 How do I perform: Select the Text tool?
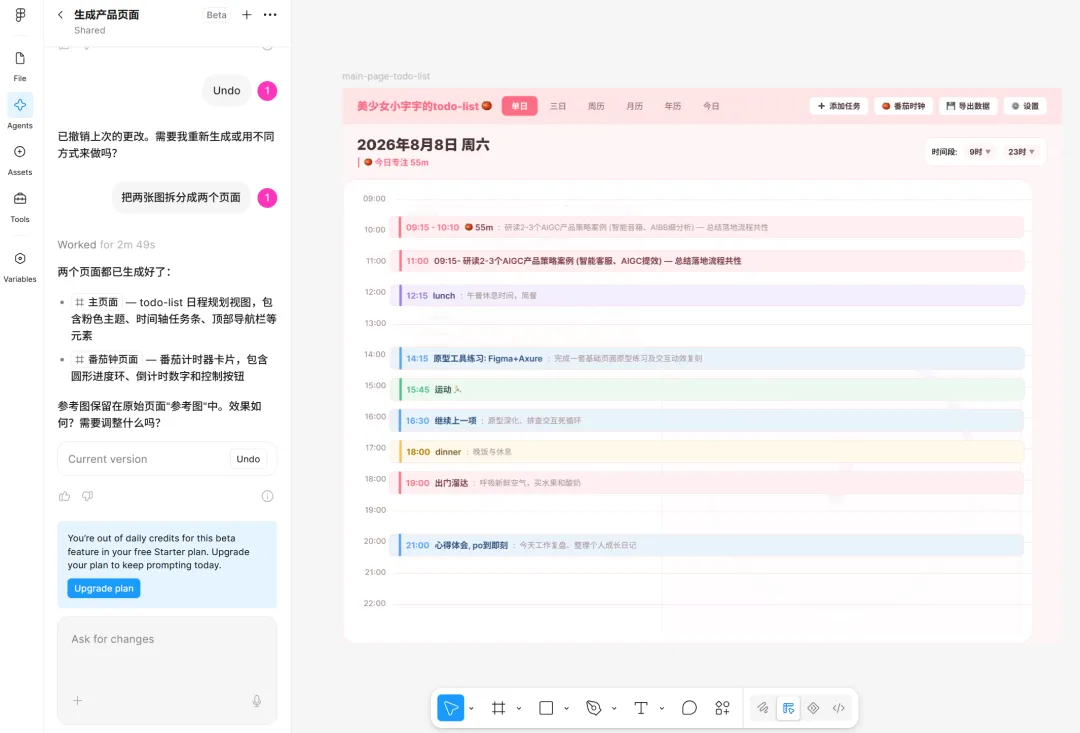pyautogui.click(x=641, y=708)
